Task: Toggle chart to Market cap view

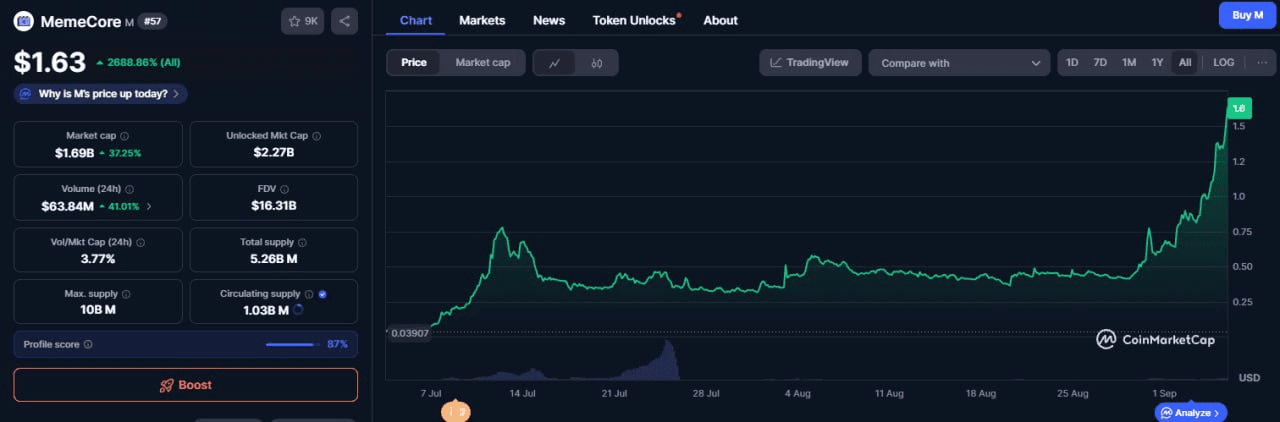Action: coord(483,62)
